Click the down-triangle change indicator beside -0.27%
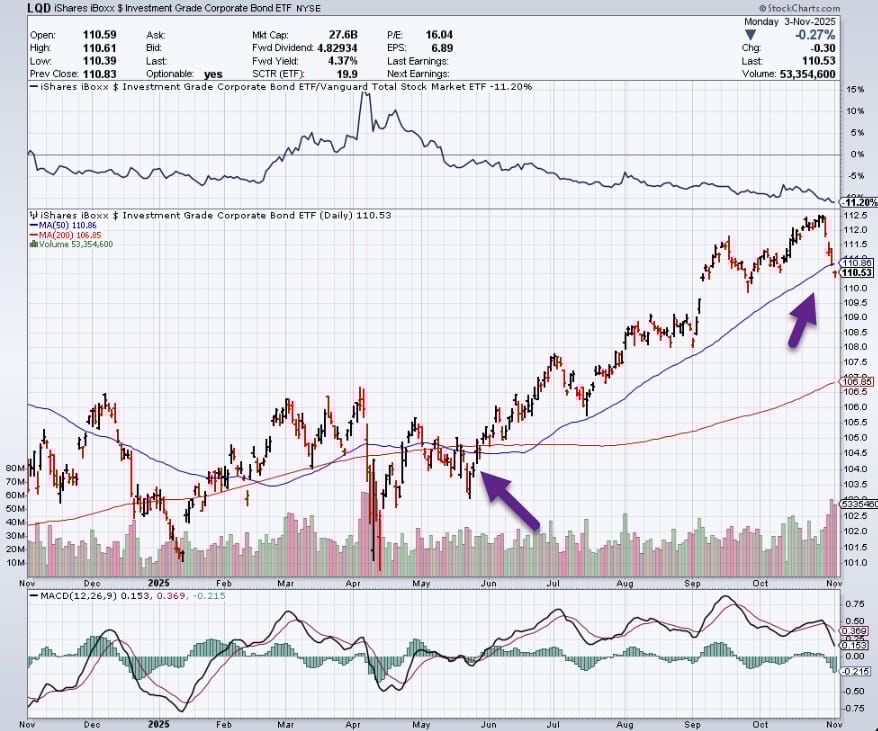The width and height of the screenshot is (878, 731). click(x=750, y=35)
